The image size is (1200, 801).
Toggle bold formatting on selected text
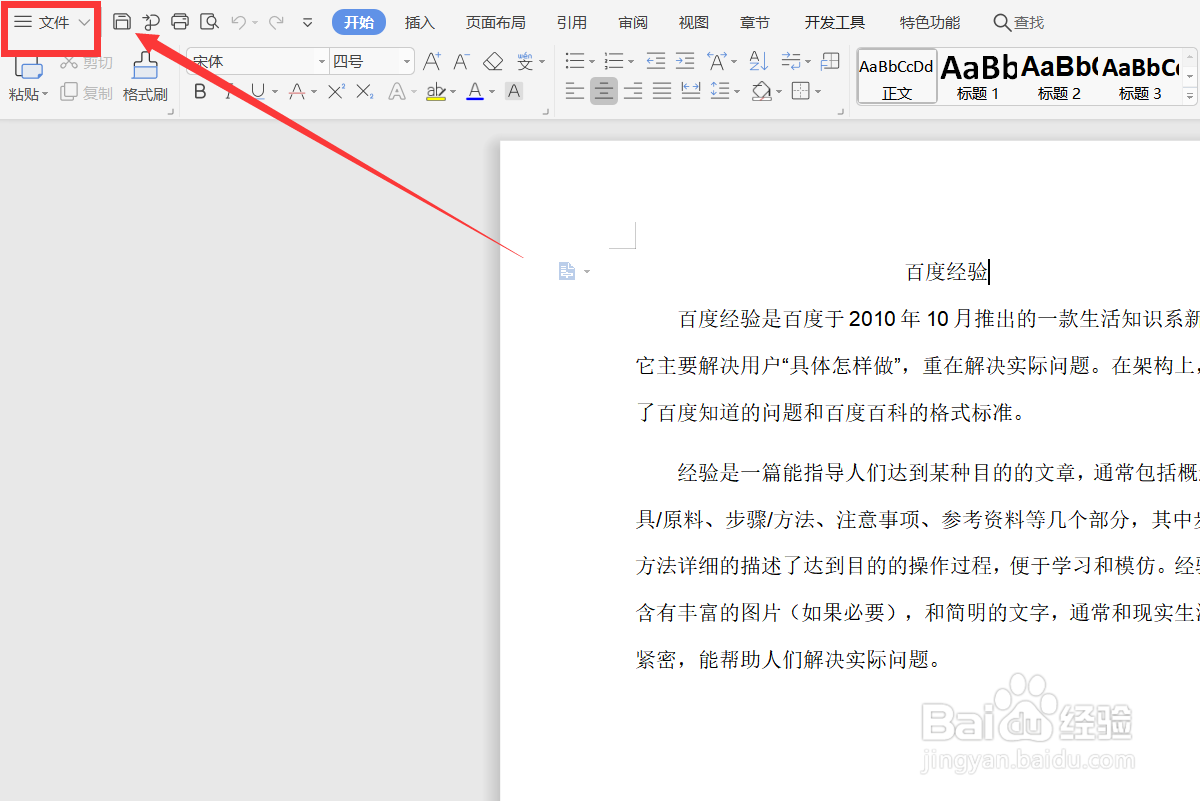[x=200, y=91]
